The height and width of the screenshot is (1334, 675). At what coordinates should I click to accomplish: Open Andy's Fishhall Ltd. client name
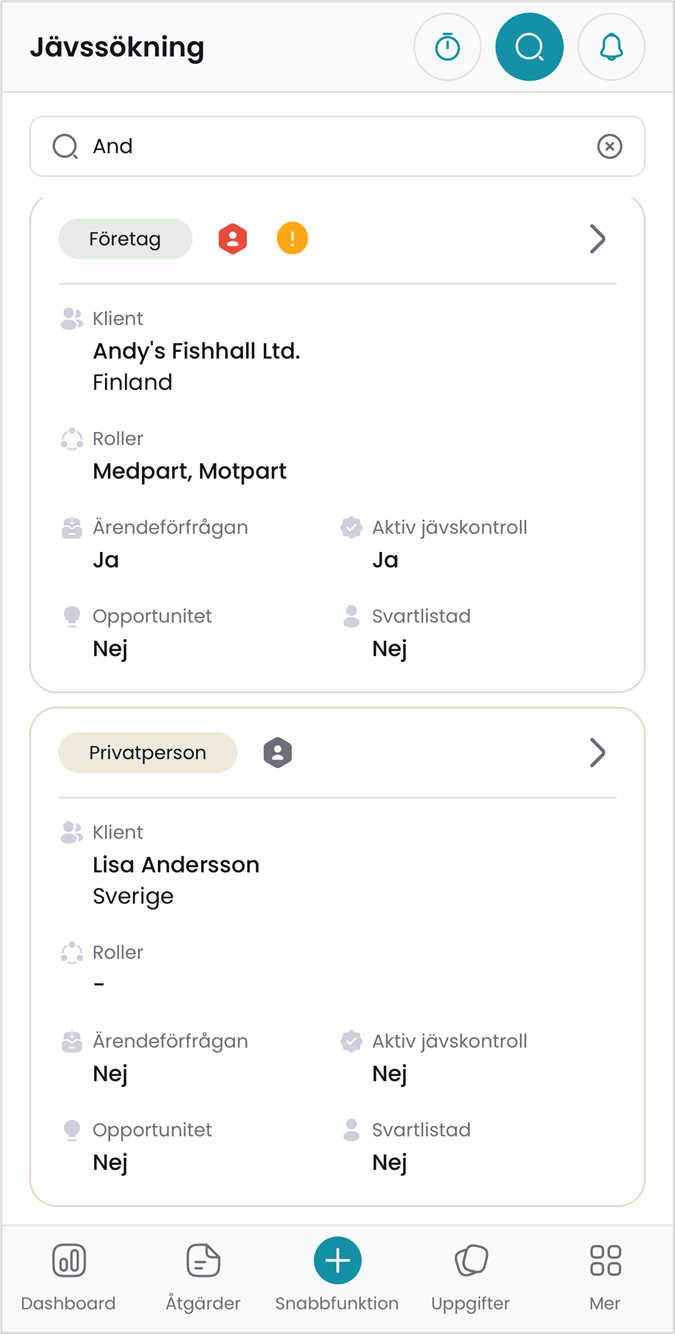coord(196,351)
